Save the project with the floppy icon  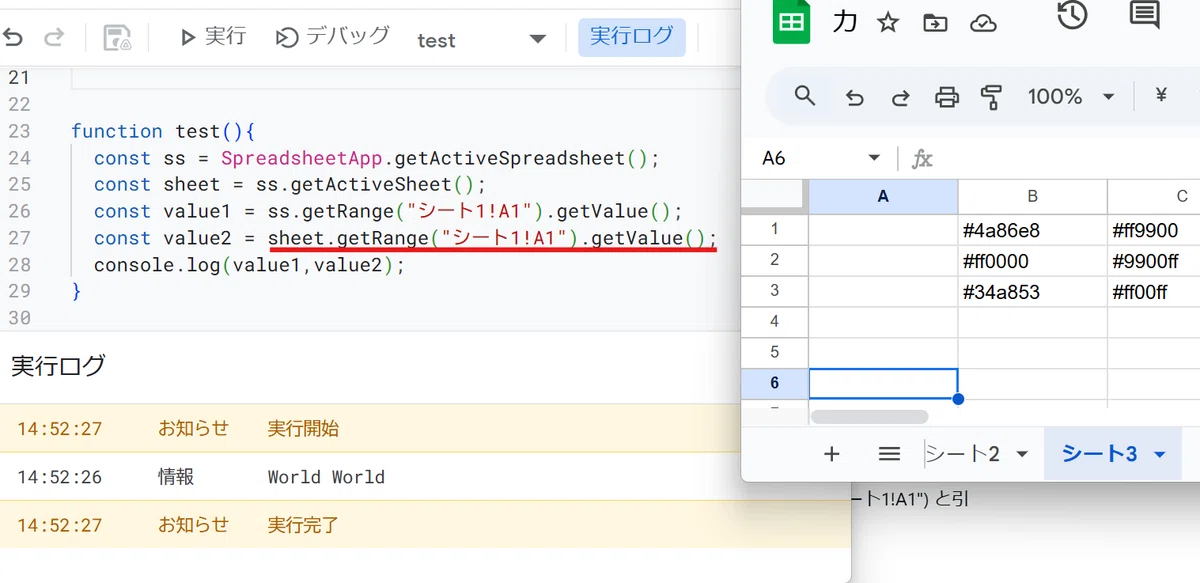pos(118,38)
